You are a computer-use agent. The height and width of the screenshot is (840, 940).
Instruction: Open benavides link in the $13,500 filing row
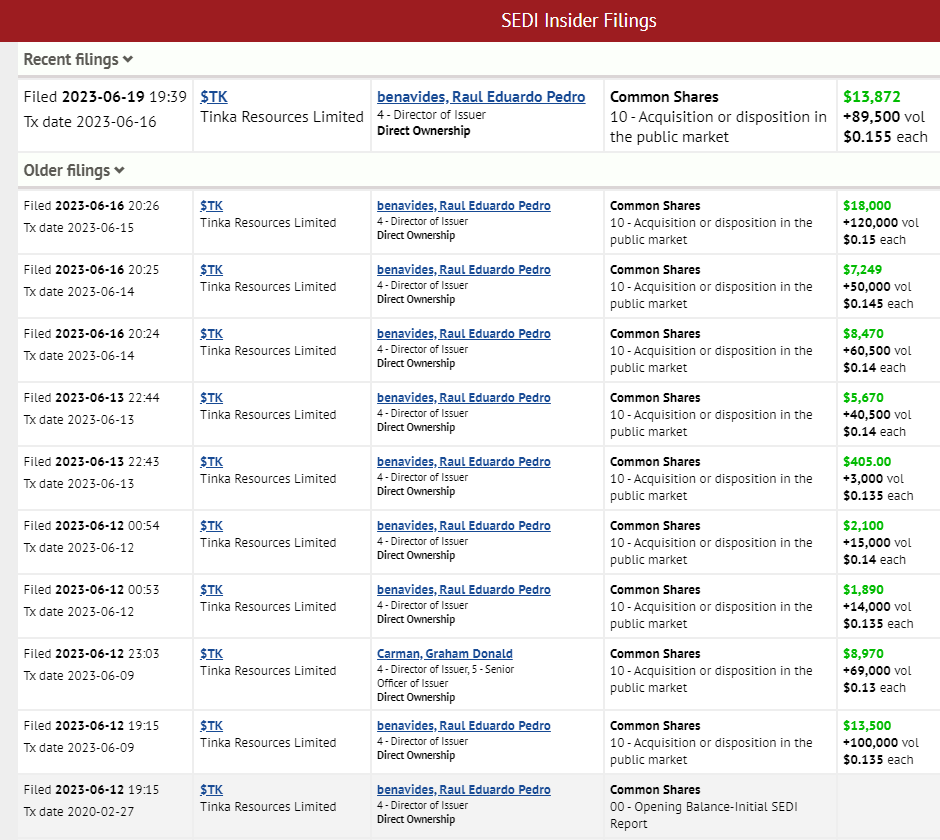(463, 726)
